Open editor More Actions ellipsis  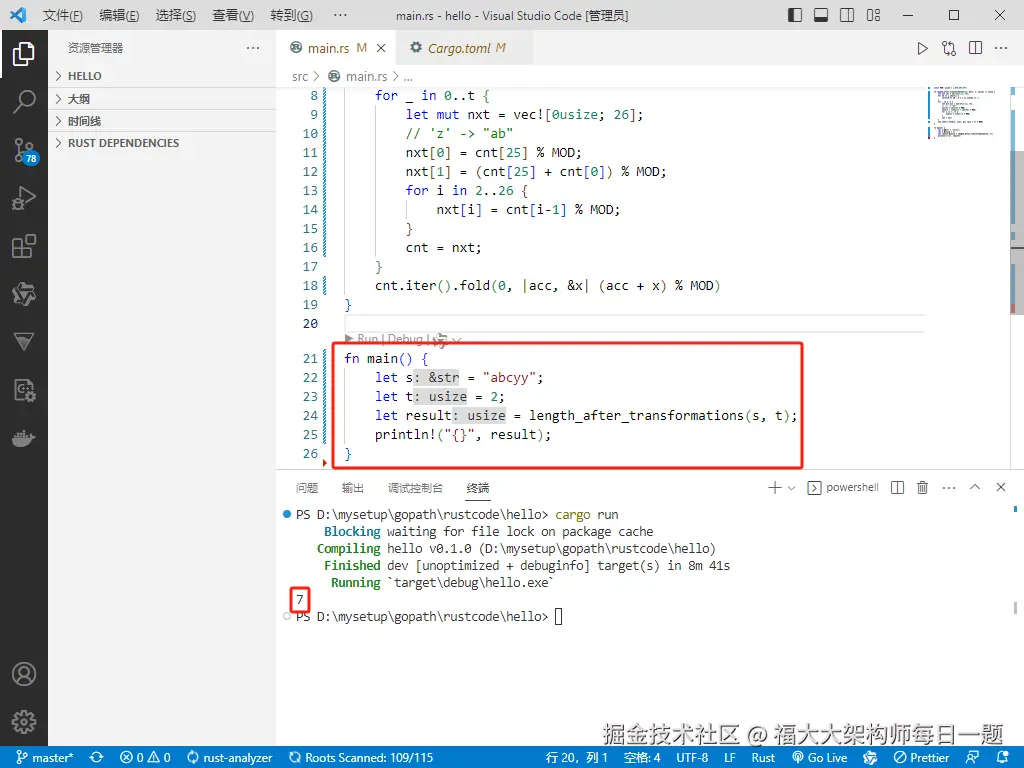[x=1000, y=48]
